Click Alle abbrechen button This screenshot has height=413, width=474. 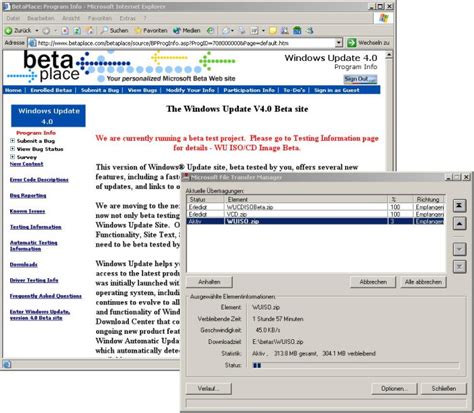click(x=423, y=282)
